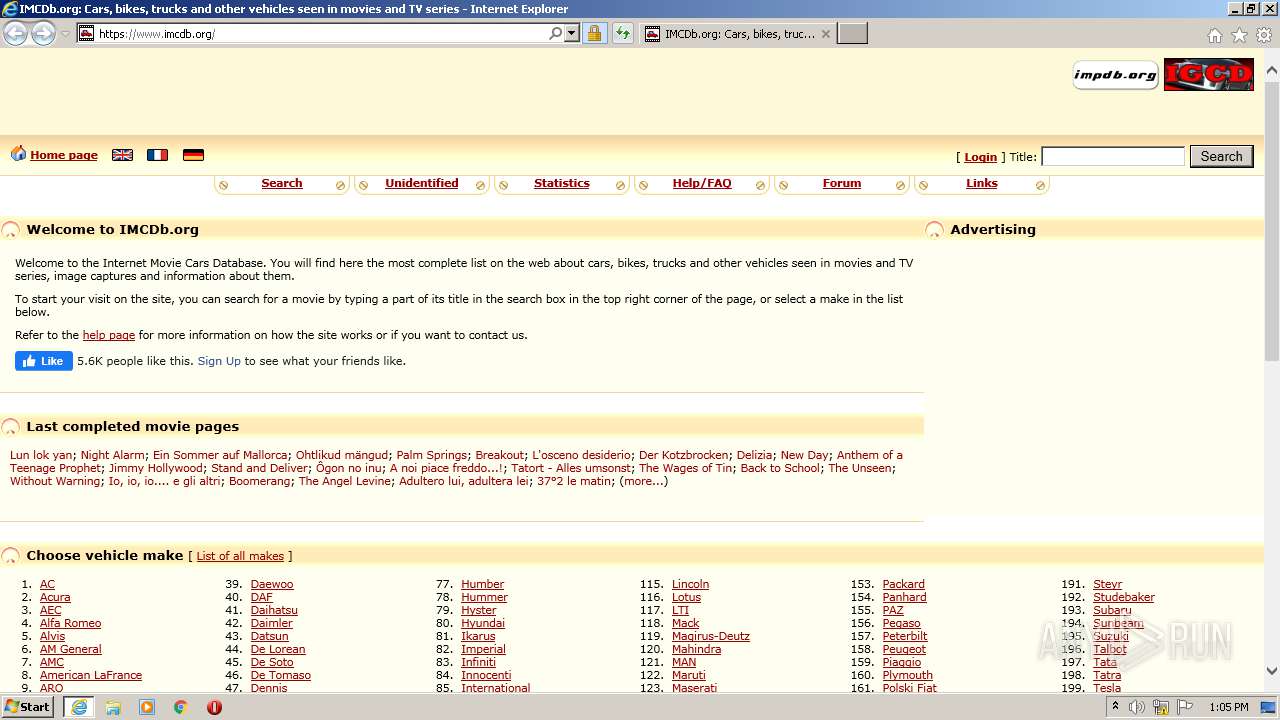Select the Hummer make
Viewport: 1280px width, 720px height.
tap(484, 597)
